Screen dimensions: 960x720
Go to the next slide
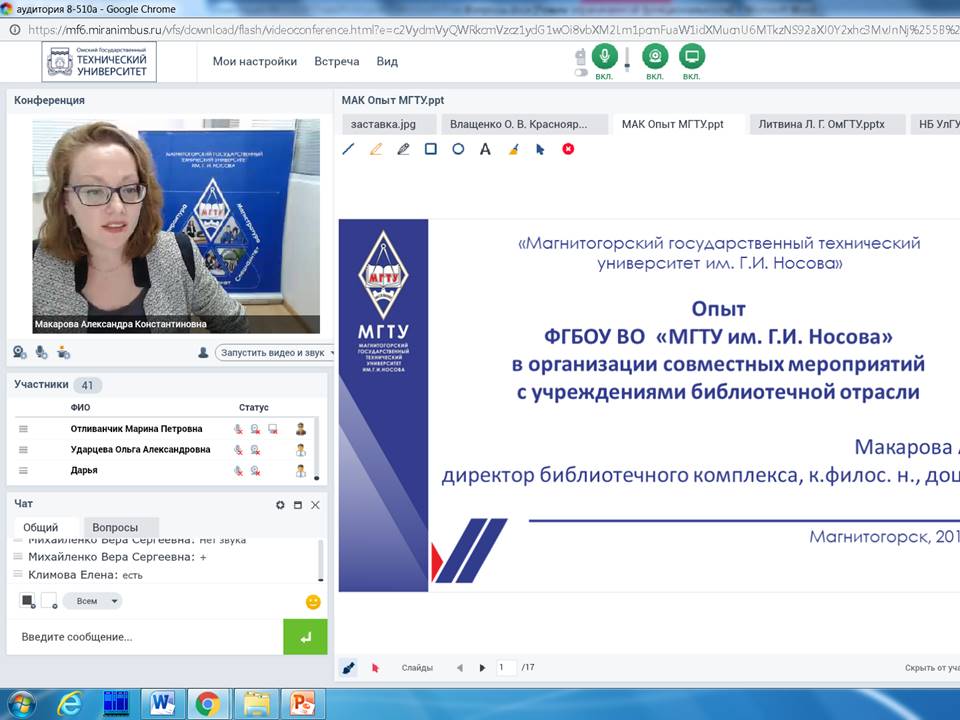coord(482,668)
